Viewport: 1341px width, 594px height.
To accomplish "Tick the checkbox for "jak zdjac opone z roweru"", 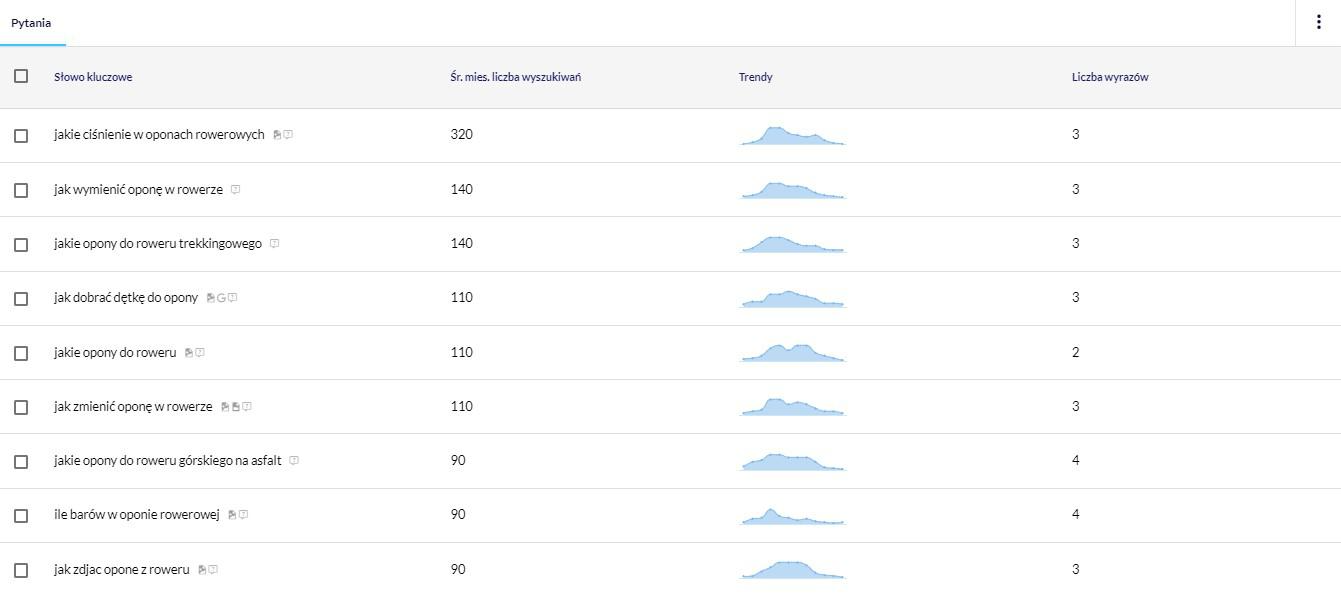I will [21, 570].
